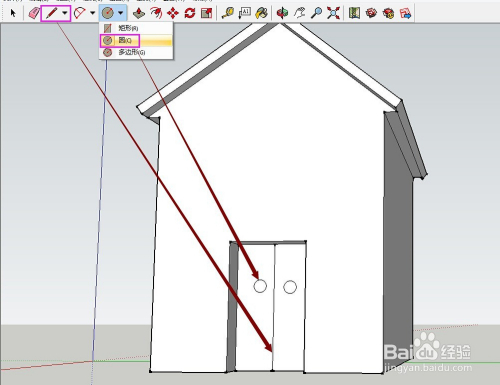Choose 圆(C) circle from the dropdown
Image resolution: width=500 pixels, height=385 pixels.
pyautogui.click(x=136, y=40)
